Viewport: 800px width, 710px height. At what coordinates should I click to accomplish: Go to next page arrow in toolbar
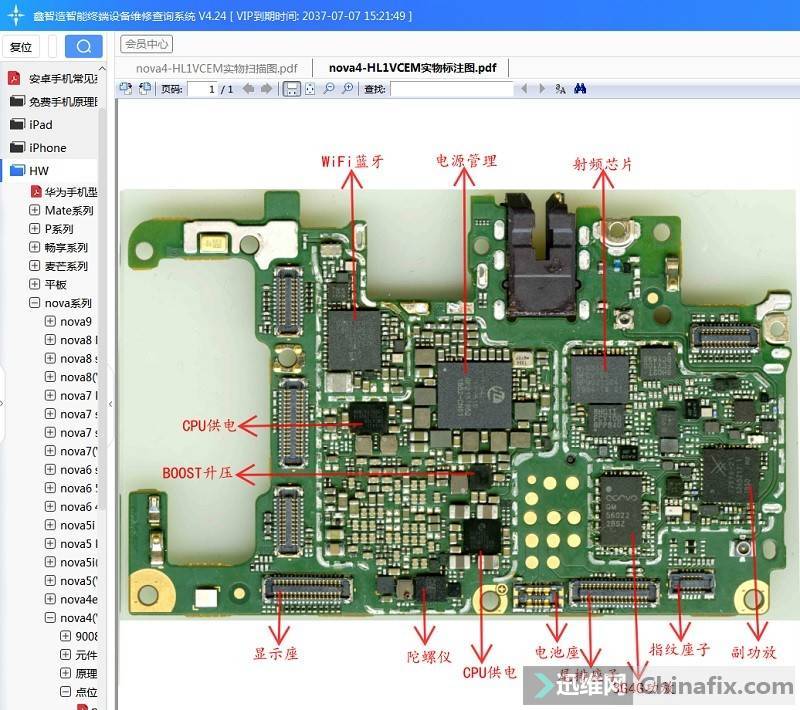point(266,89)
